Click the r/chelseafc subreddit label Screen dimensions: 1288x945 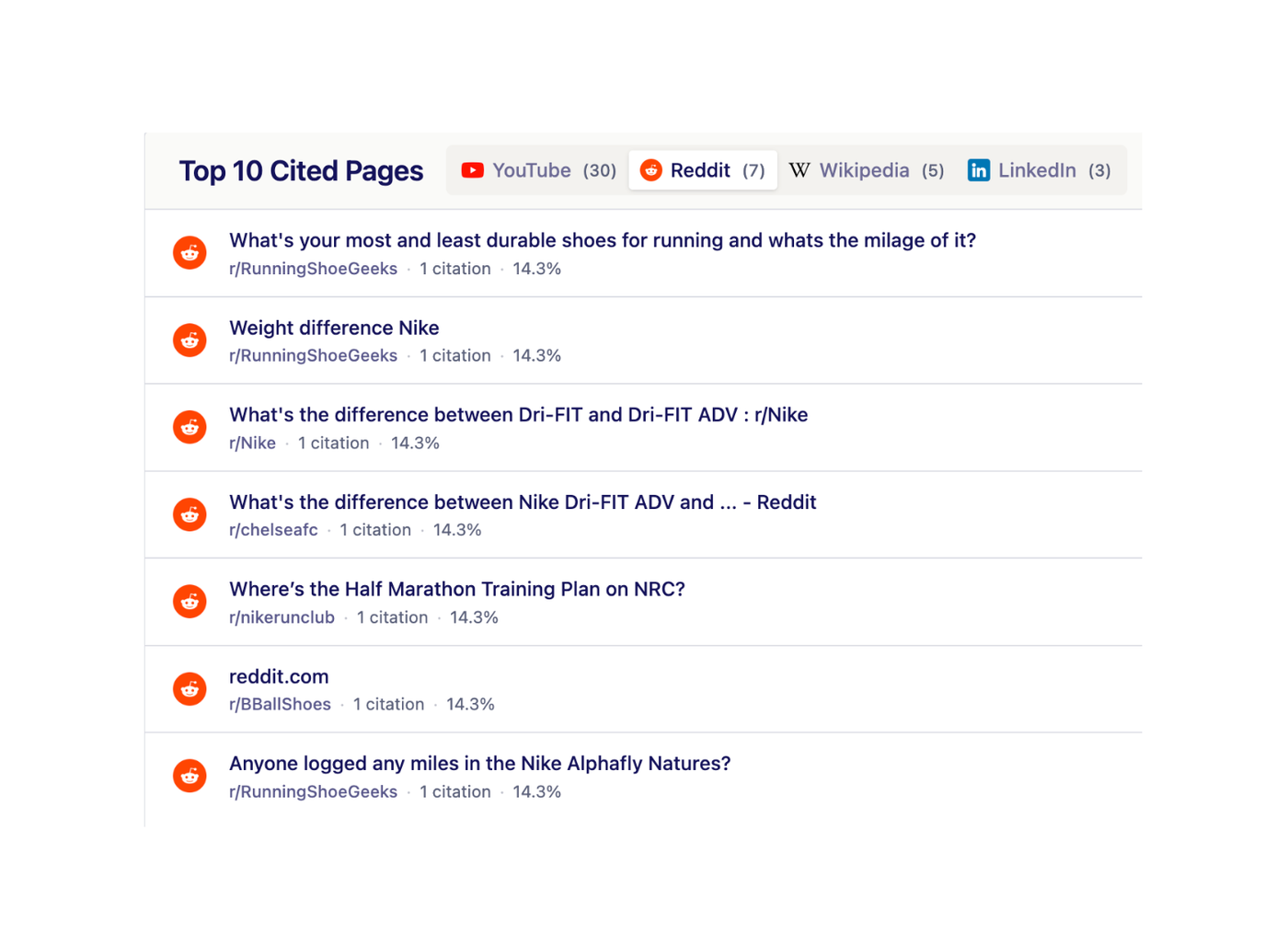273,530
